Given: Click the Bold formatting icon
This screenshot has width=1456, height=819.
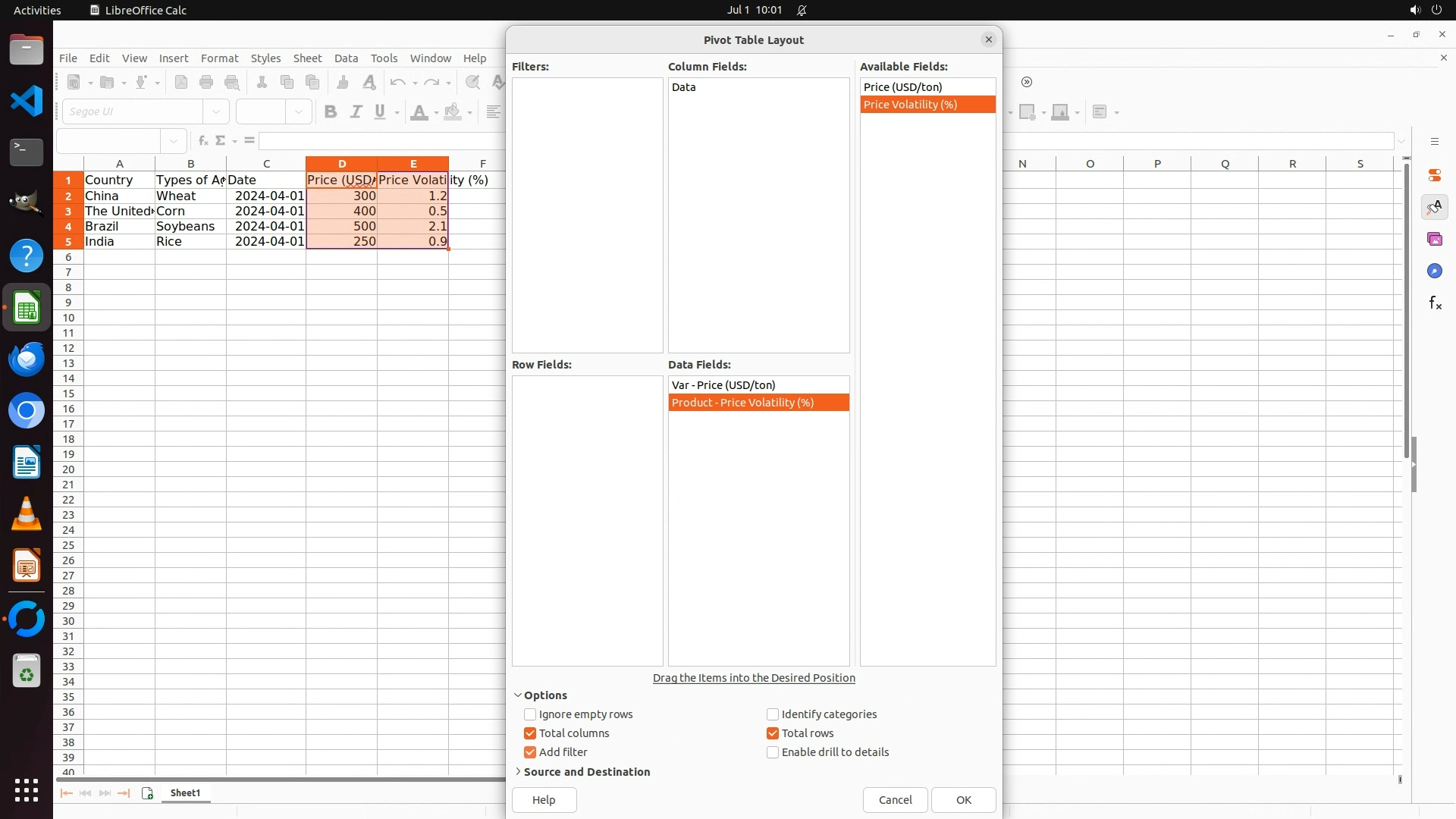Looking at the screenshot, I should click(x=330, y=112).
